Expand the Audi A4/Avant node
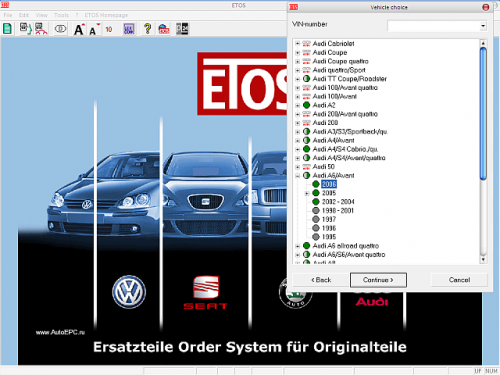 pos(297,140)
